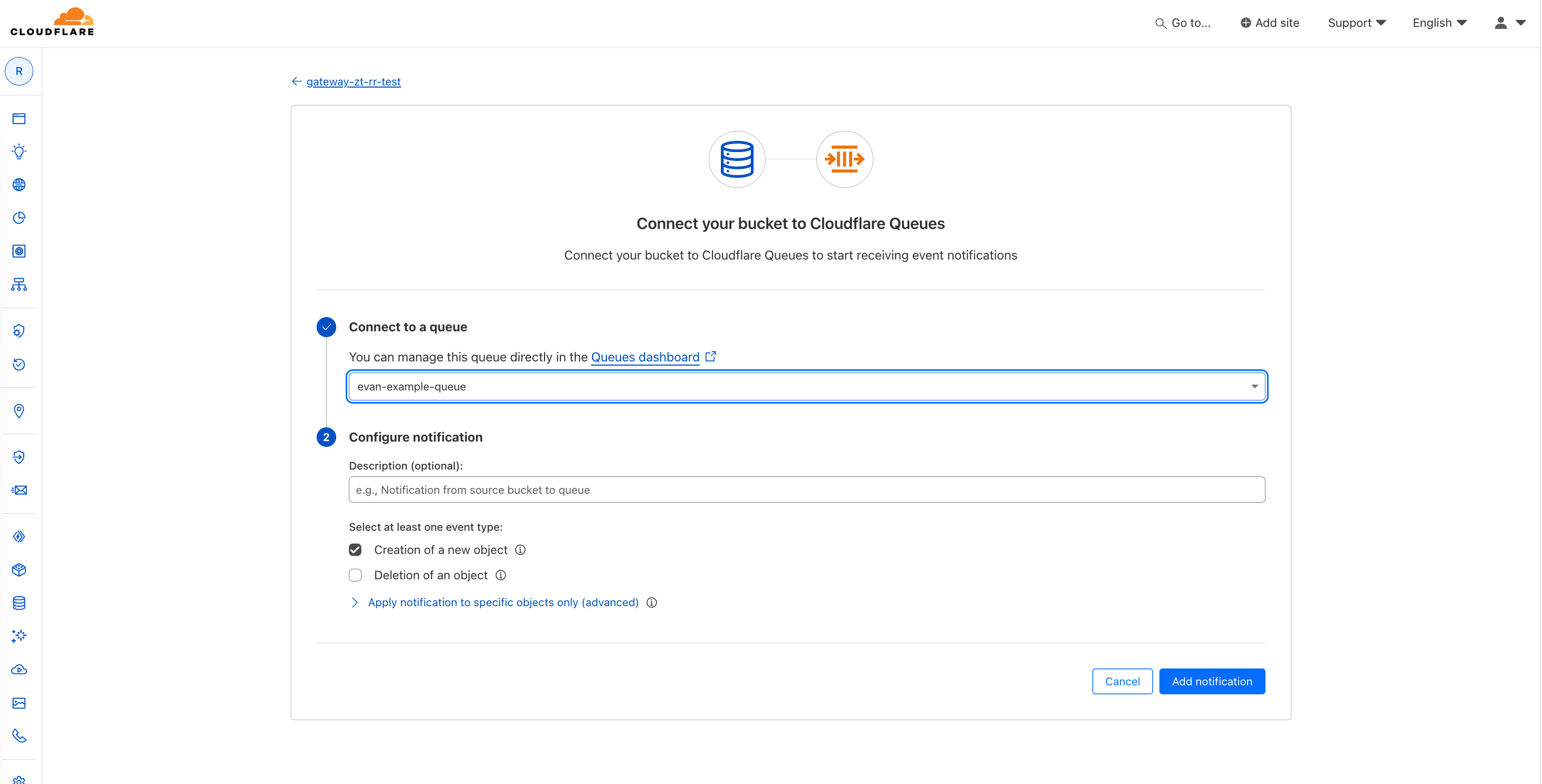Open the user account menu

pyautogui.click(x=1509, y=23)
